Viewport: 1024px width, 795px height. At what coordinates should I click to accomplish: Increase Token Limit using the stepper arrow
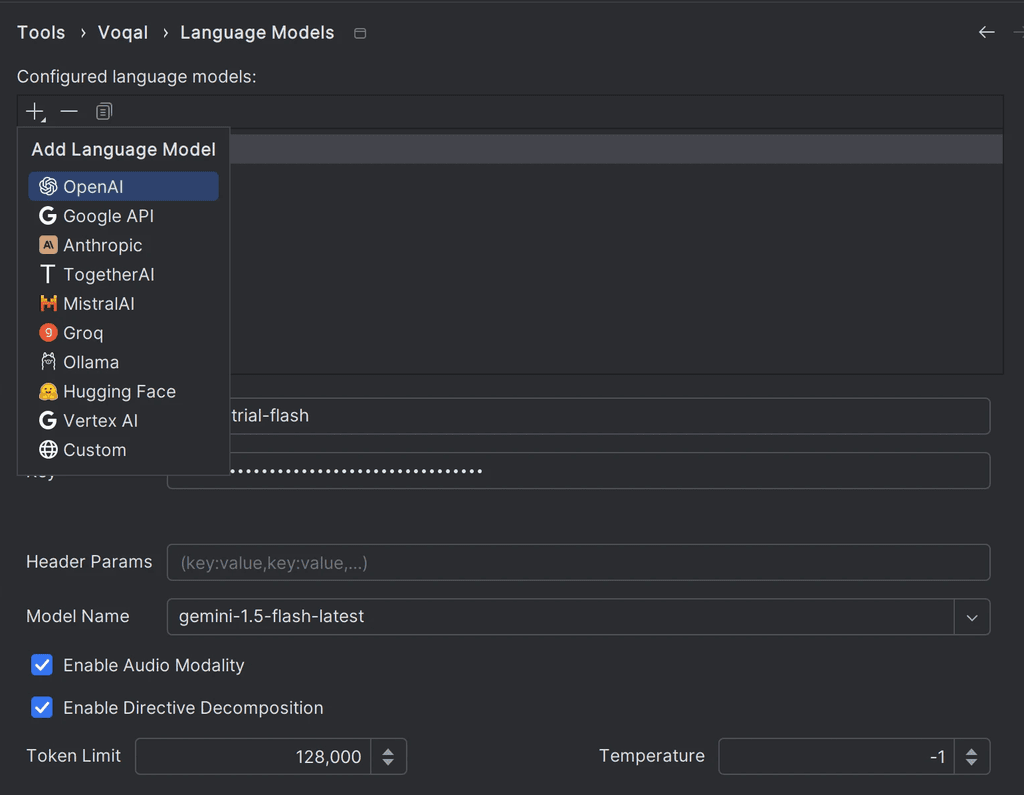click(x=390, y=750)
